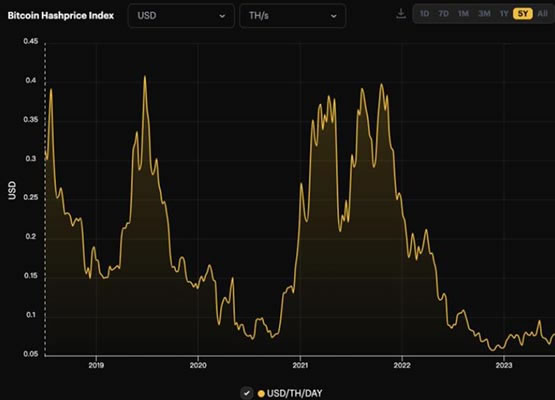Click the 2019 label on the time axis
This screenshot has height=400, width=555.
[x=96, y=365]
